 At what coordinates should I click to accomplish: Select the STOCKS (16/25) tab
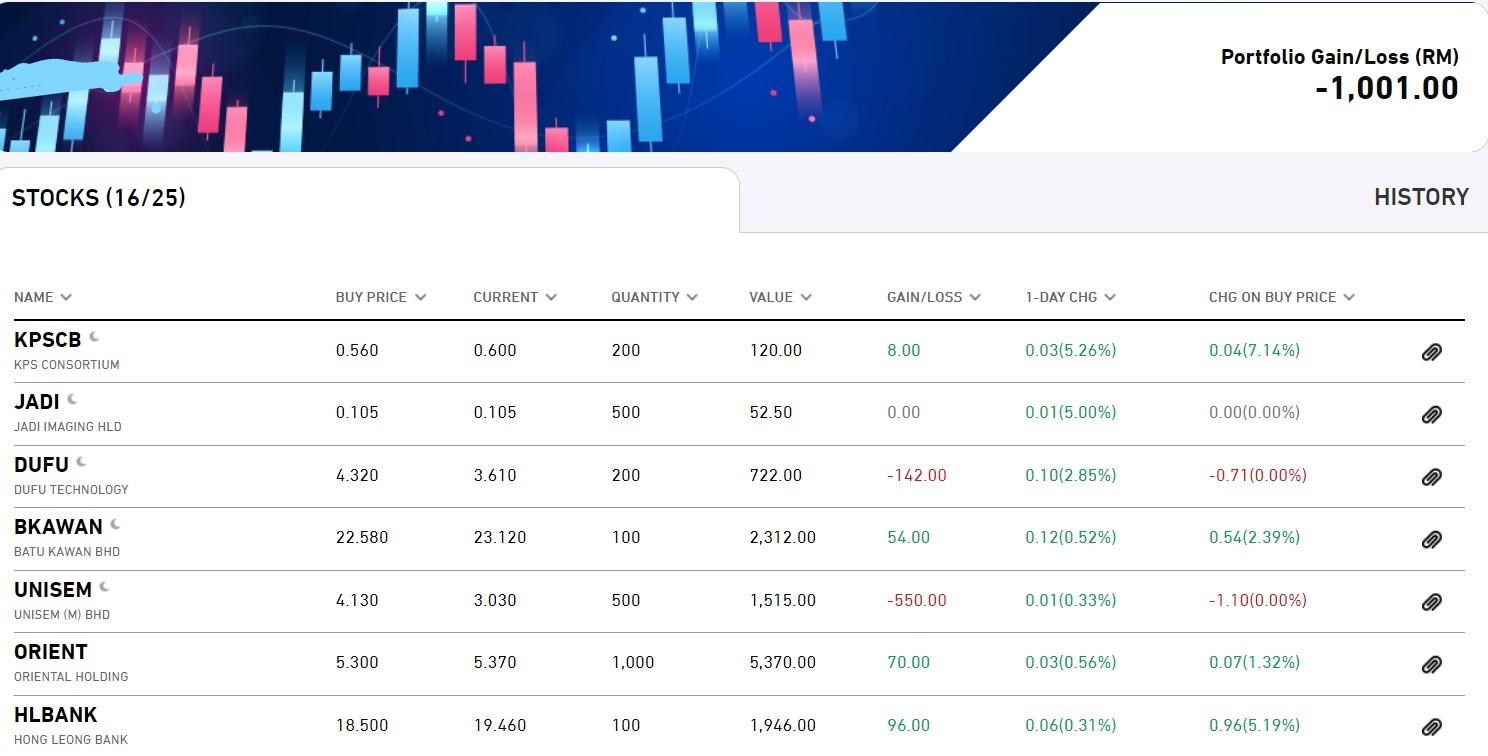(x=99, y=198)
